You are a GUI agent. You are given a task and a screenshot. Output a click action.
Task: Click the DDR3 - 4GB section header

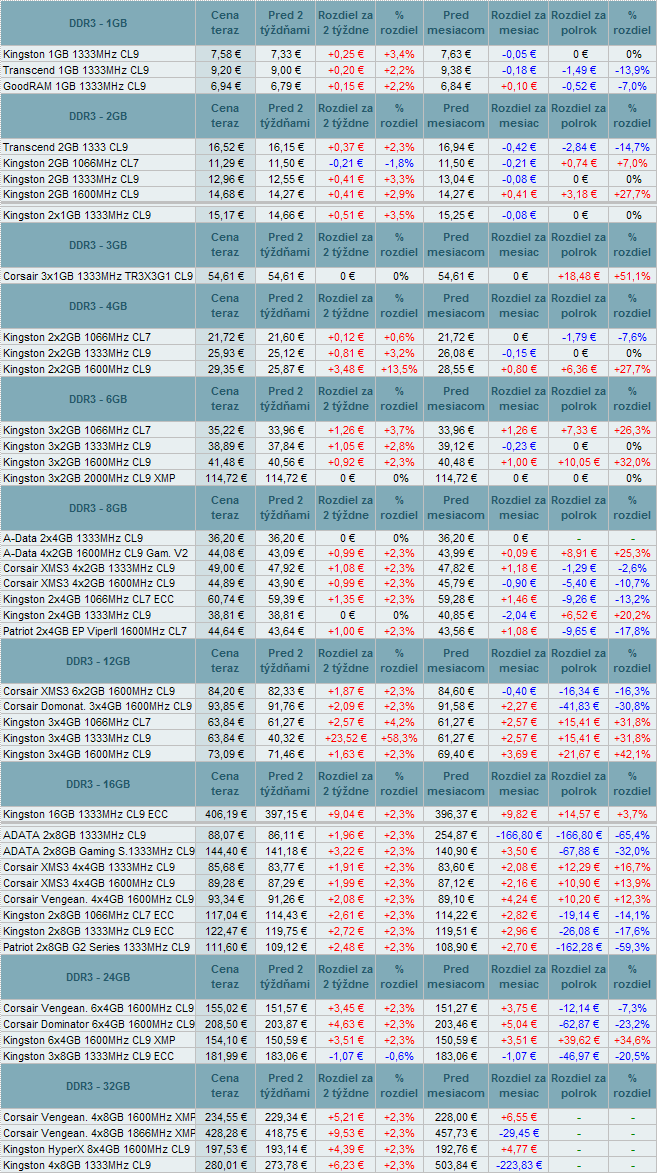pos(98,307)
